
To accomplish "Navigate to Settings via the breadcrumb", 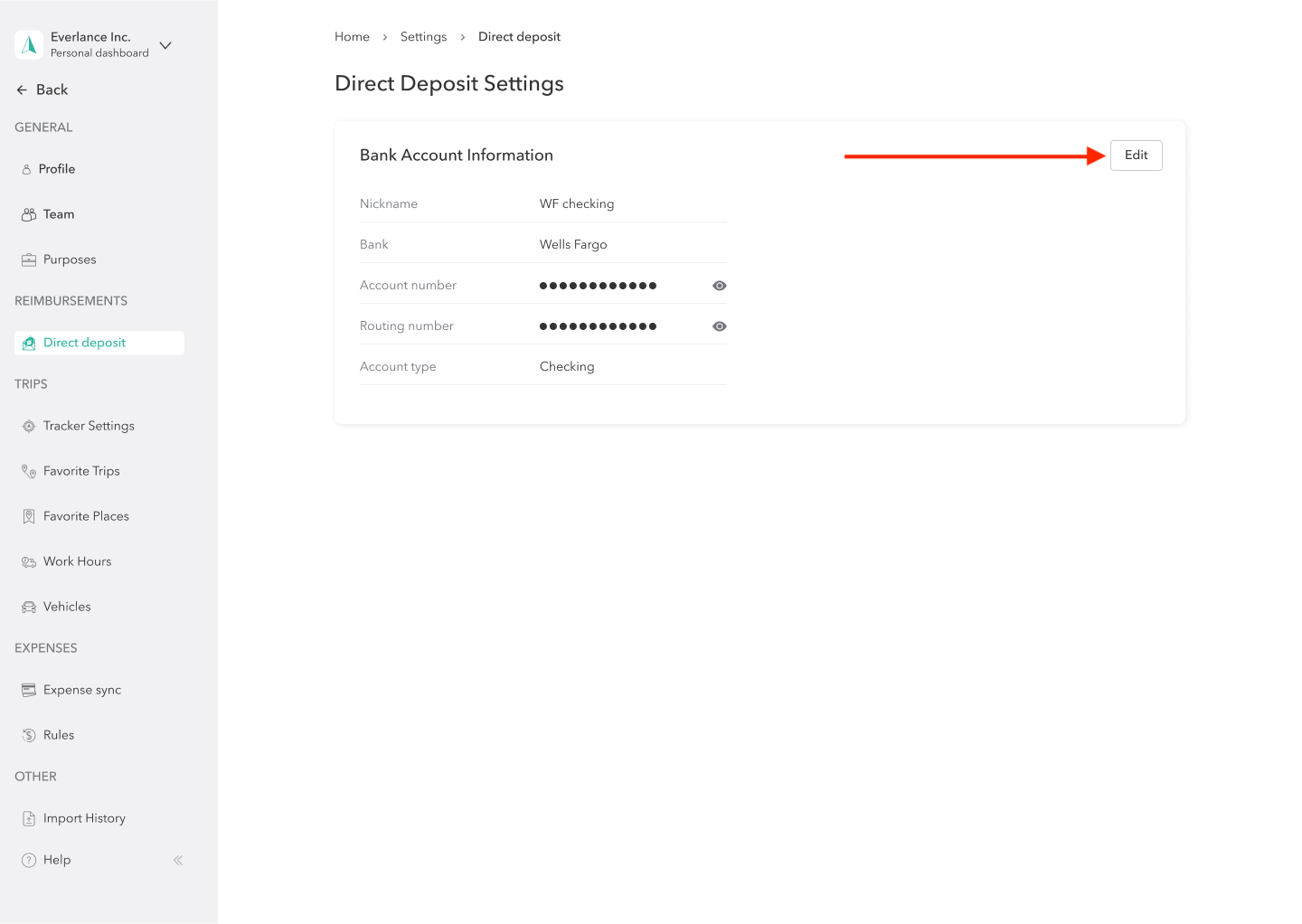I will (x=423, y=36).
